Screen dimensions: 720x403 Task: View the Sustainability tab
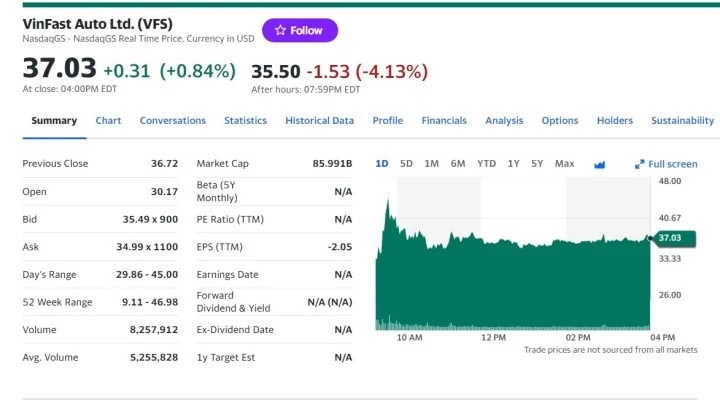point(682,121)
